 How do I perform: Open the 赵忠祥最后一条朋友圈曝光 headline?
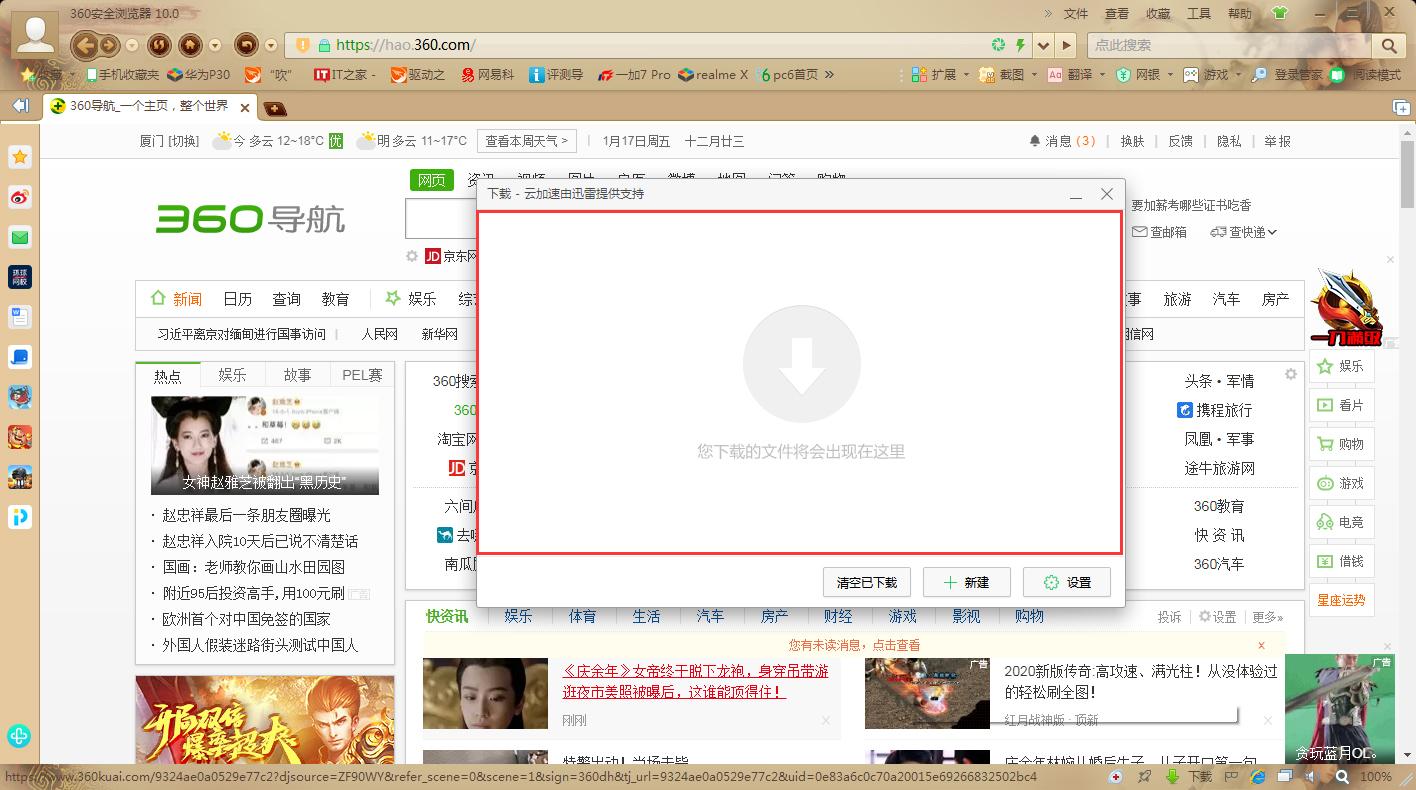point(246,515)
